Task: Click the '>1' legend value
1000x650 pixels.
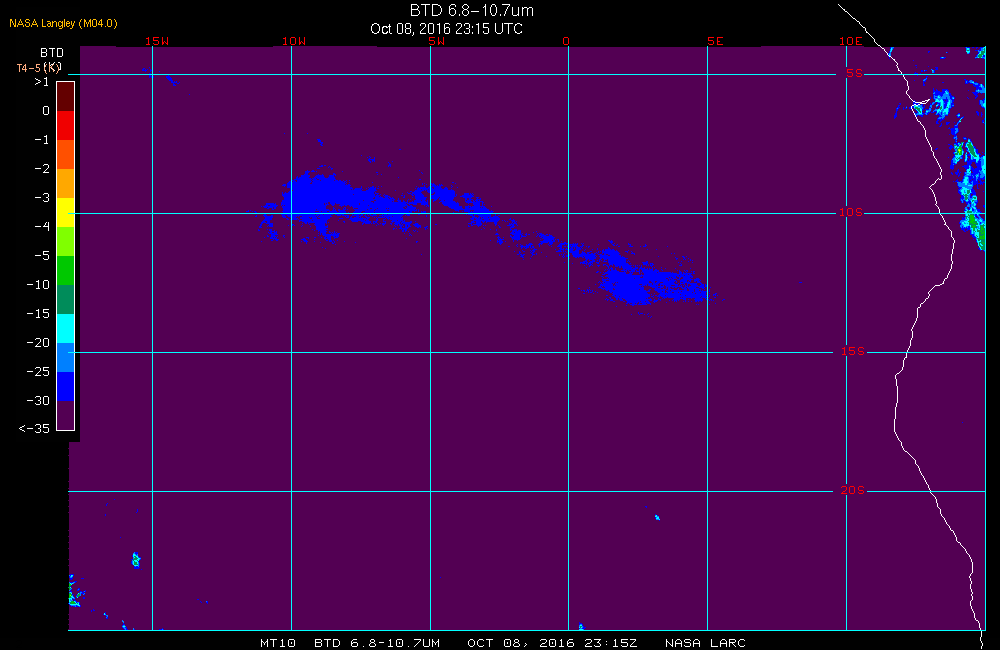Action: [41, 82]
